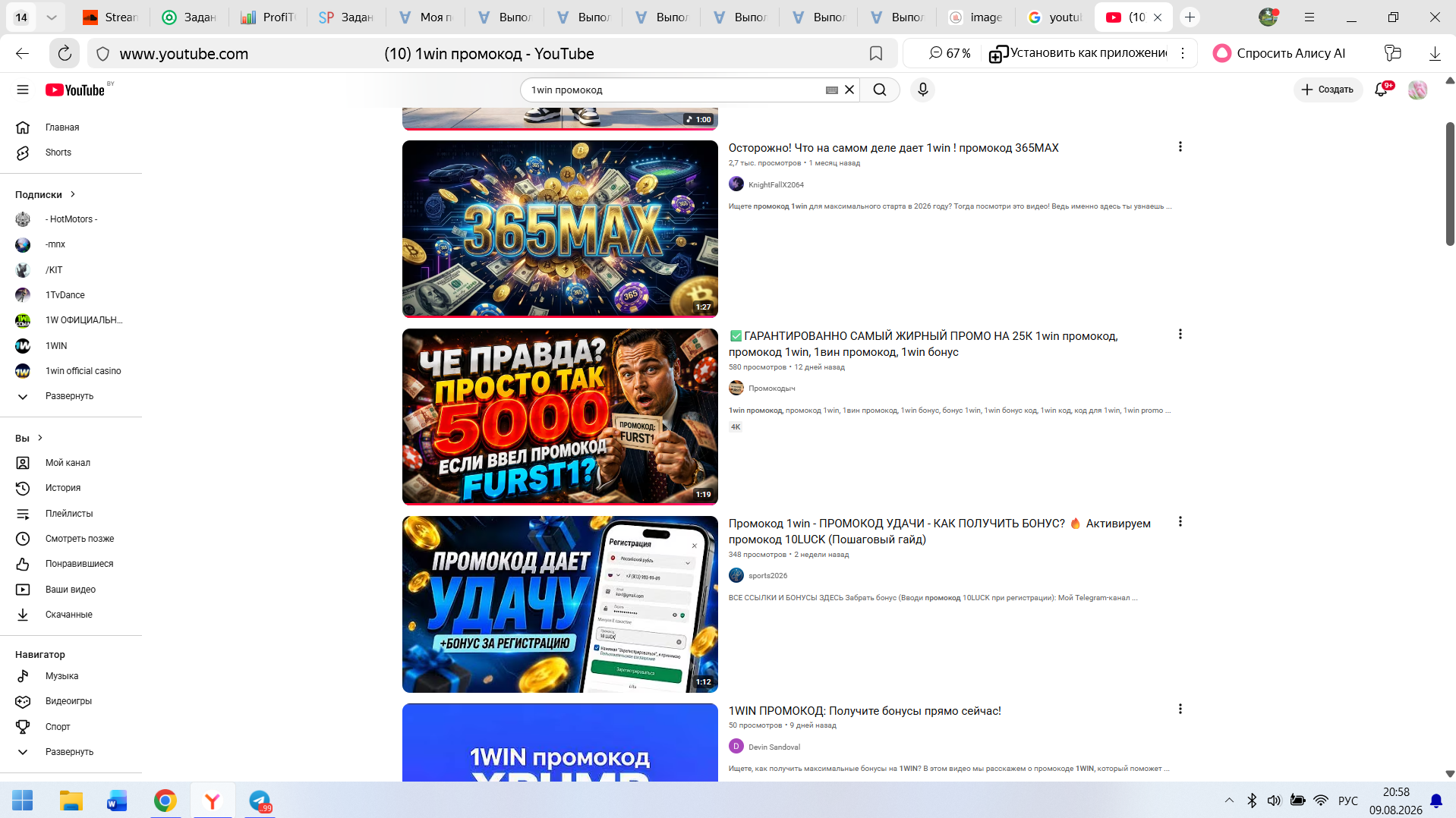Open the tab list dropdown arrow
The width and height of the screenshot is (1456, 818).
tap(51, 17)
